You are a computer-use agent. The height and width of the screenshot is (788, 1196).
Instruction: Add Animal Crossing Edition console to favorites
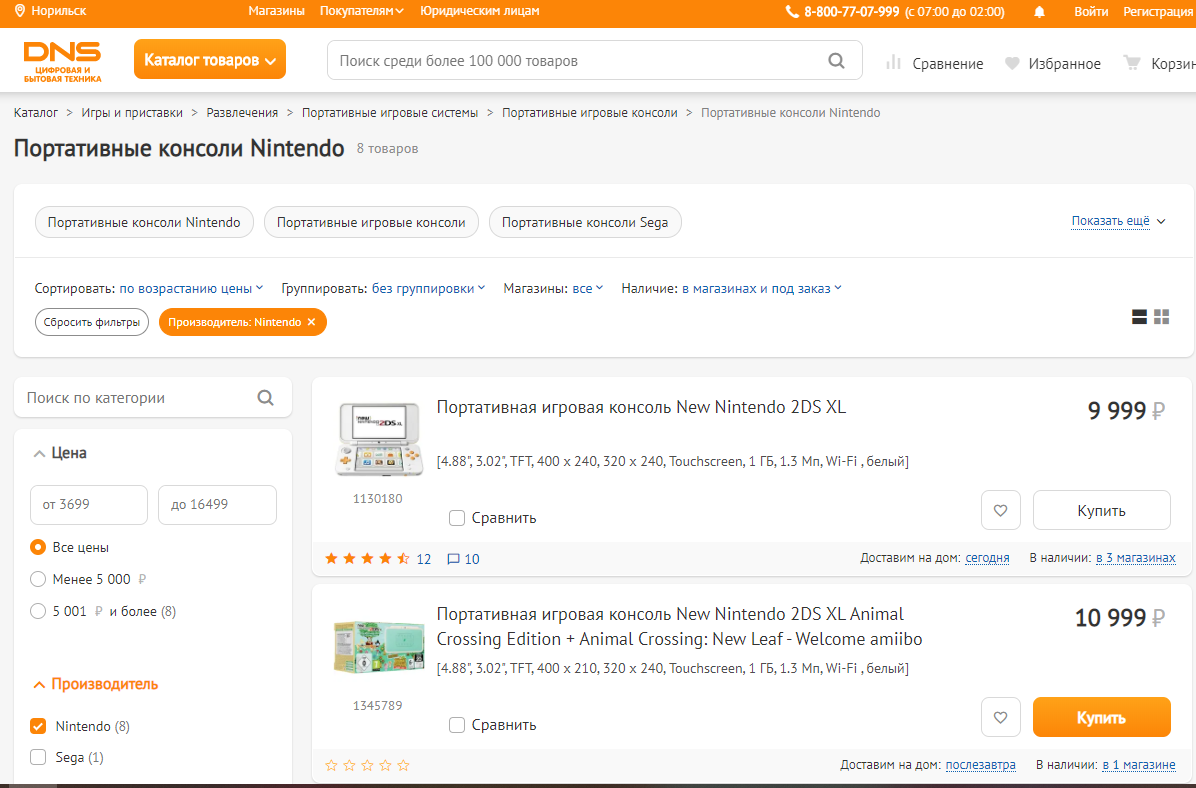pyautogui.click(x=1001, y=717)
